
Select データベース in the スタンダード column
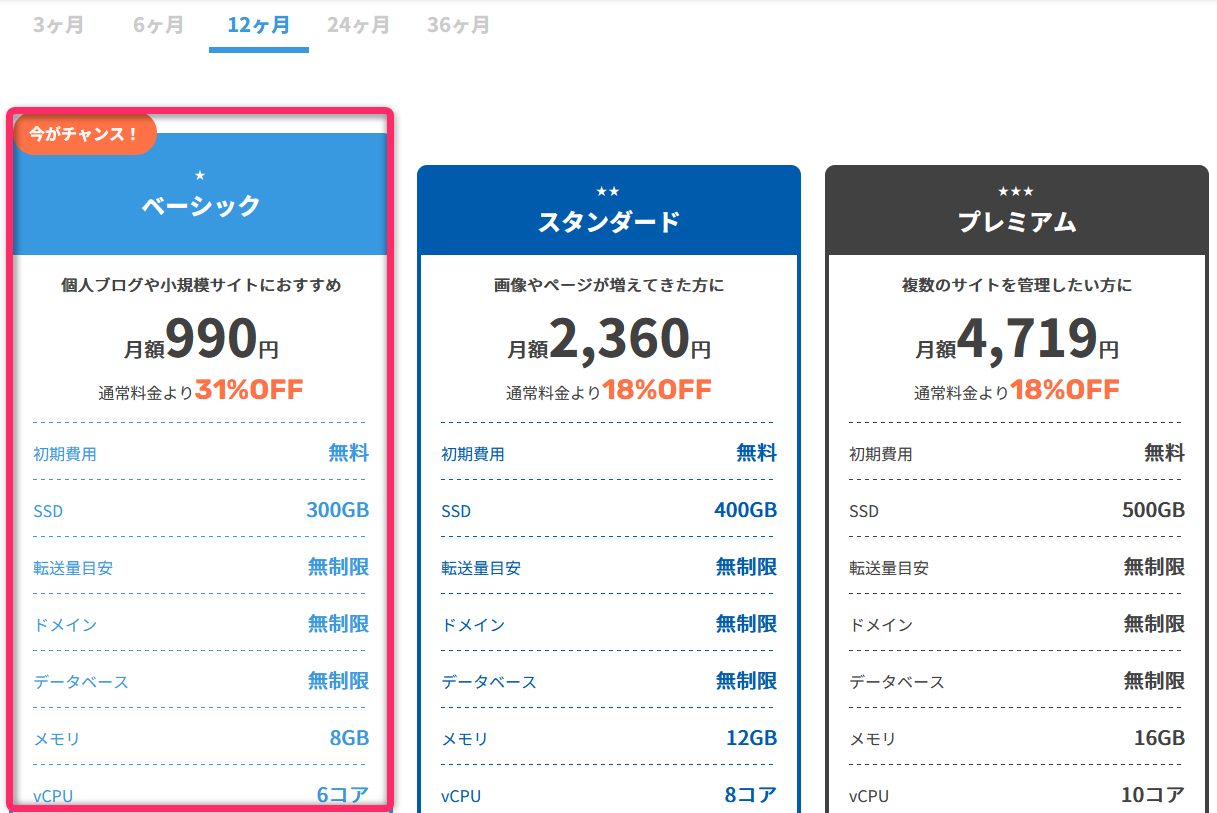click(x=489, y=681)
